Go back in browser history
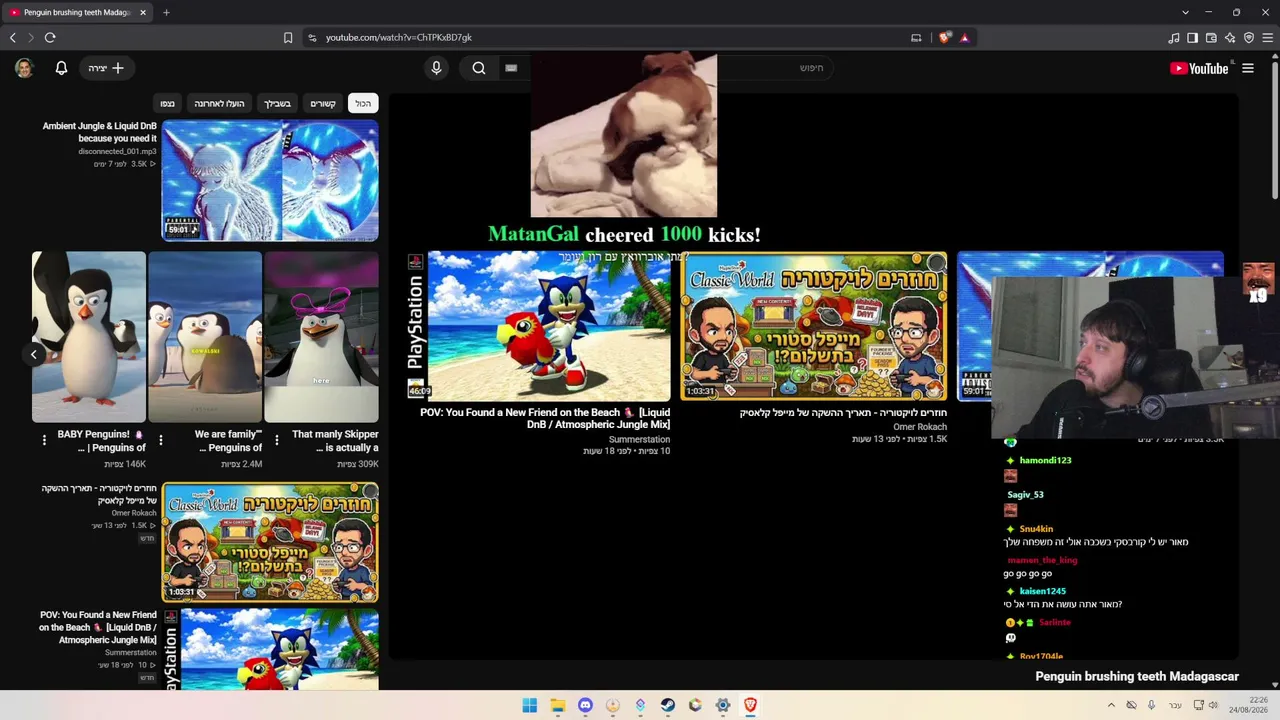 coord(13,38)
